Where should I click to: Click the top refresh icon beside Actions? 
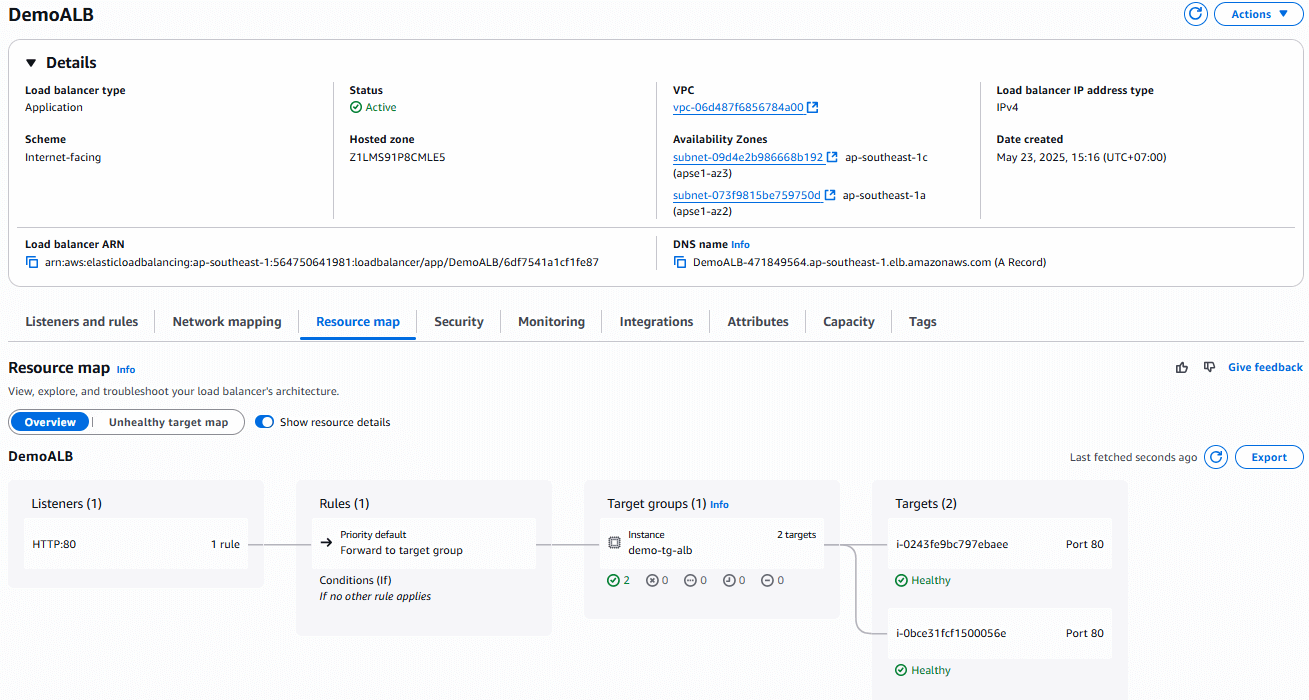pyautogui.click(x=1195, y=14)
